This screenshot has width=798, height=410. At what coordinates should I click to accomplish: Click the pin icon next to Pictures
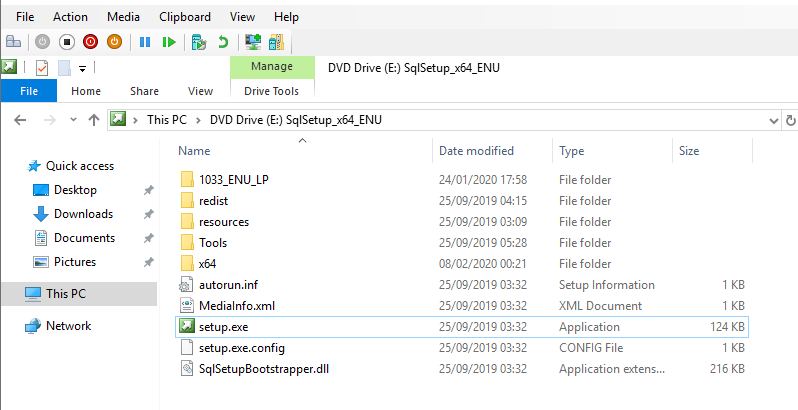point(148,262)
